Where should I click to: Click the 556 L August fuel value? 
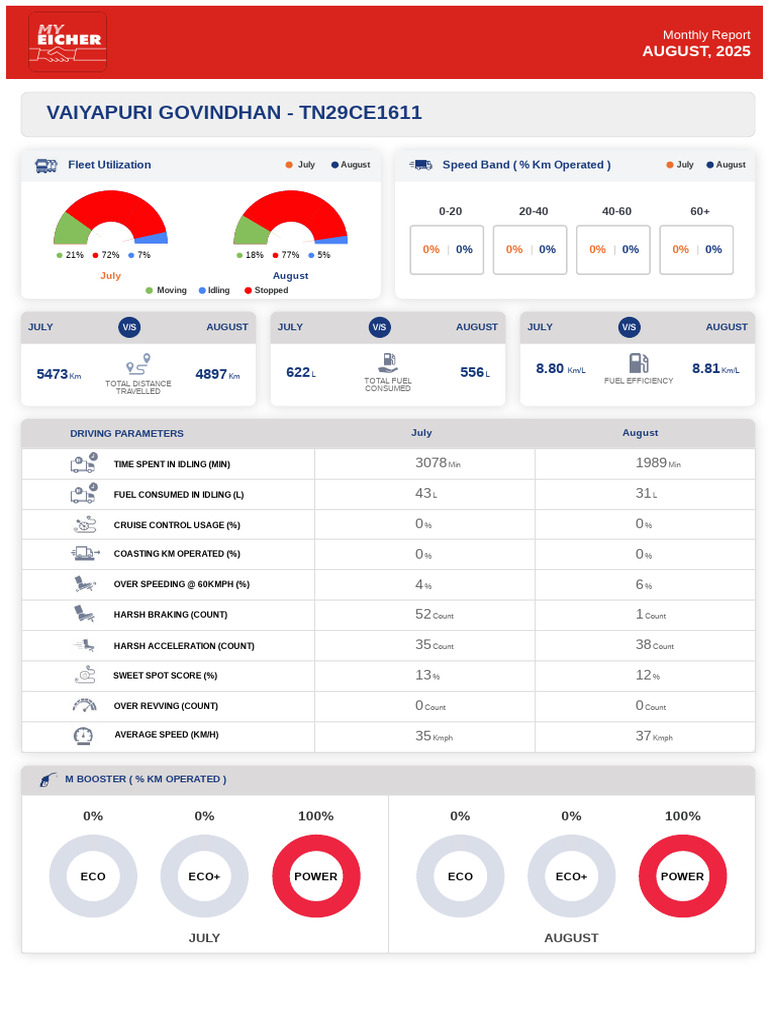click(x=475, y=372)
